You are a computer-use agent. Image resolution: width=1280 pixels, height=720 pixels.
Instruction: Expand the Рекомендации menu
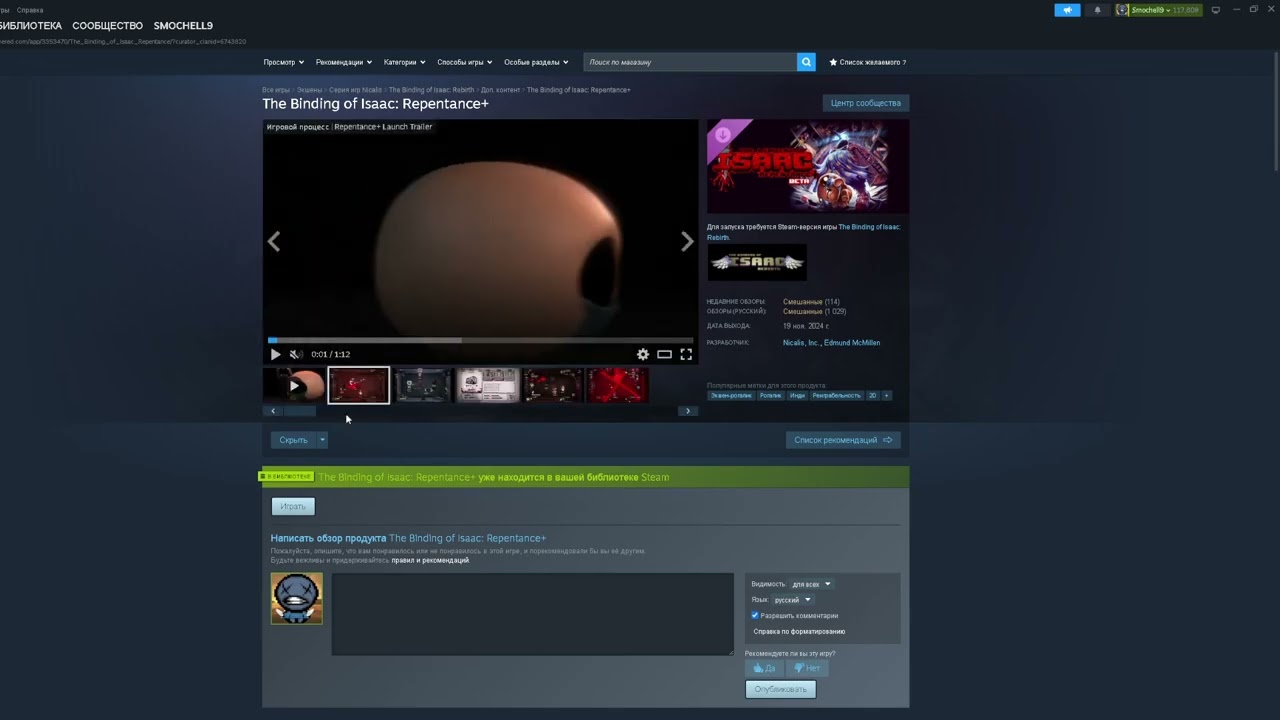[344, 62]
